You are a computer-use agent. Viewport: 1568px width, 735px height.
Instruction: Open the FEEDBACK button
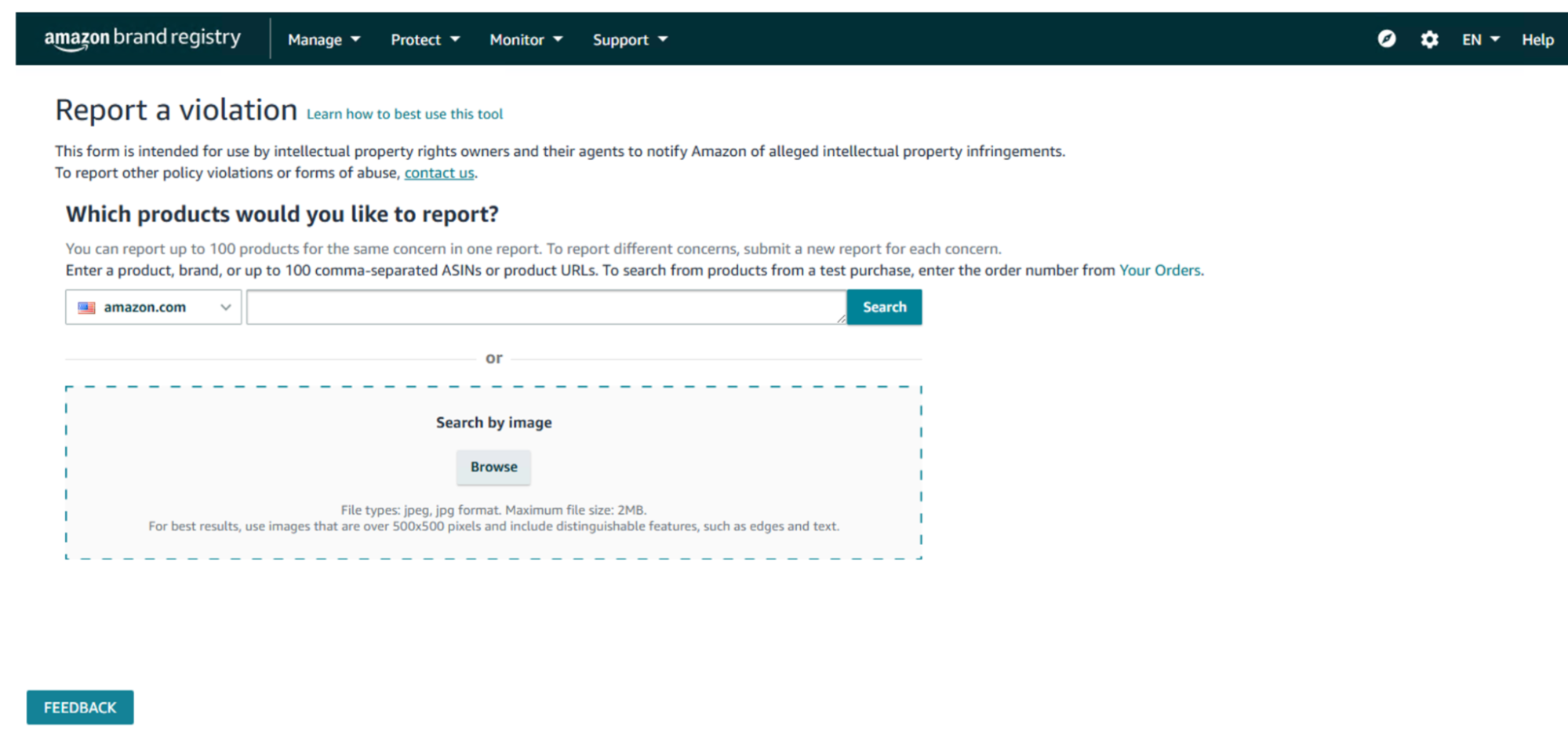pos(80,708)
